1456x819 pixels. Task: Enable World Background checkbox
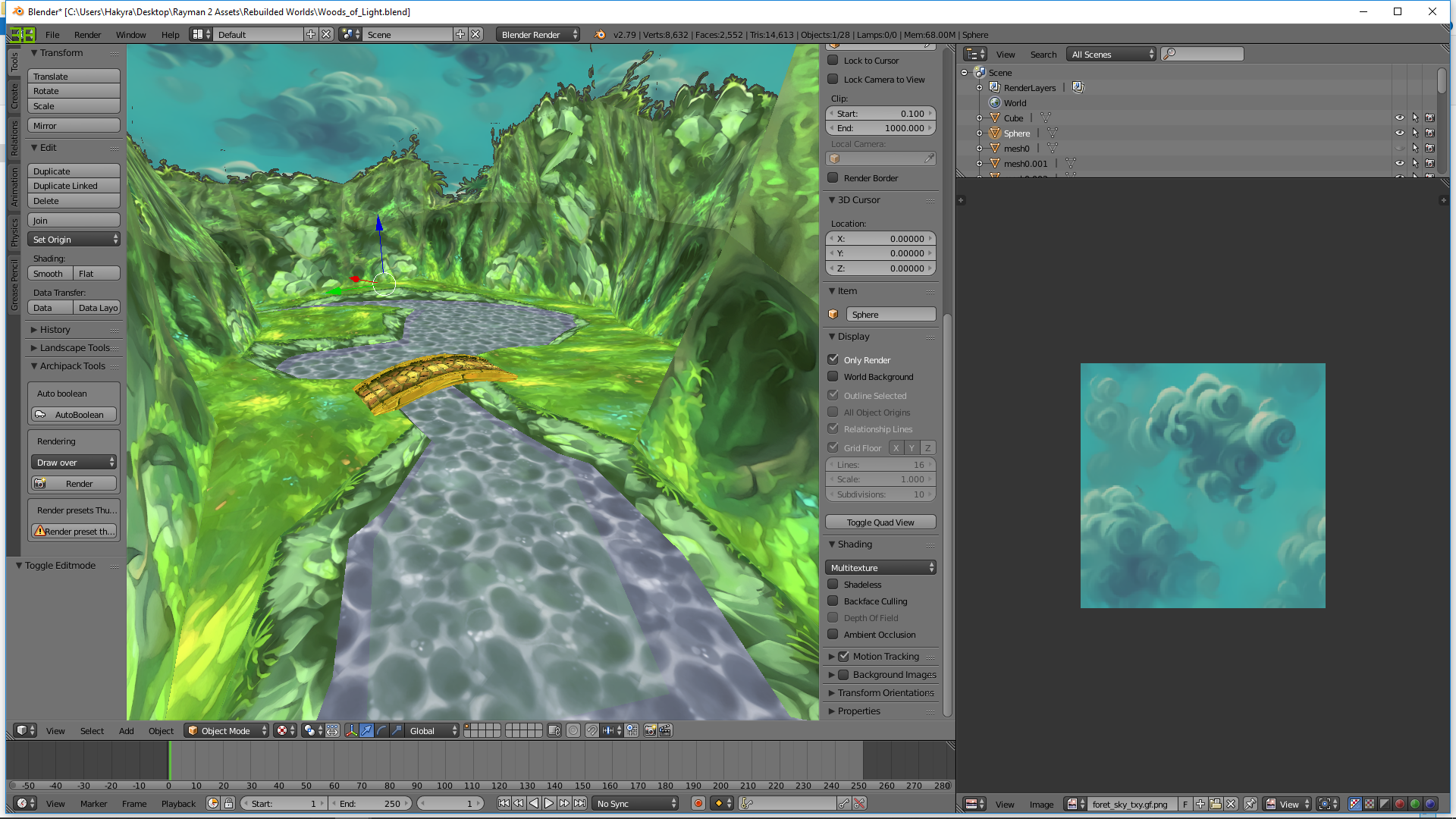click(x=833, y=376)
